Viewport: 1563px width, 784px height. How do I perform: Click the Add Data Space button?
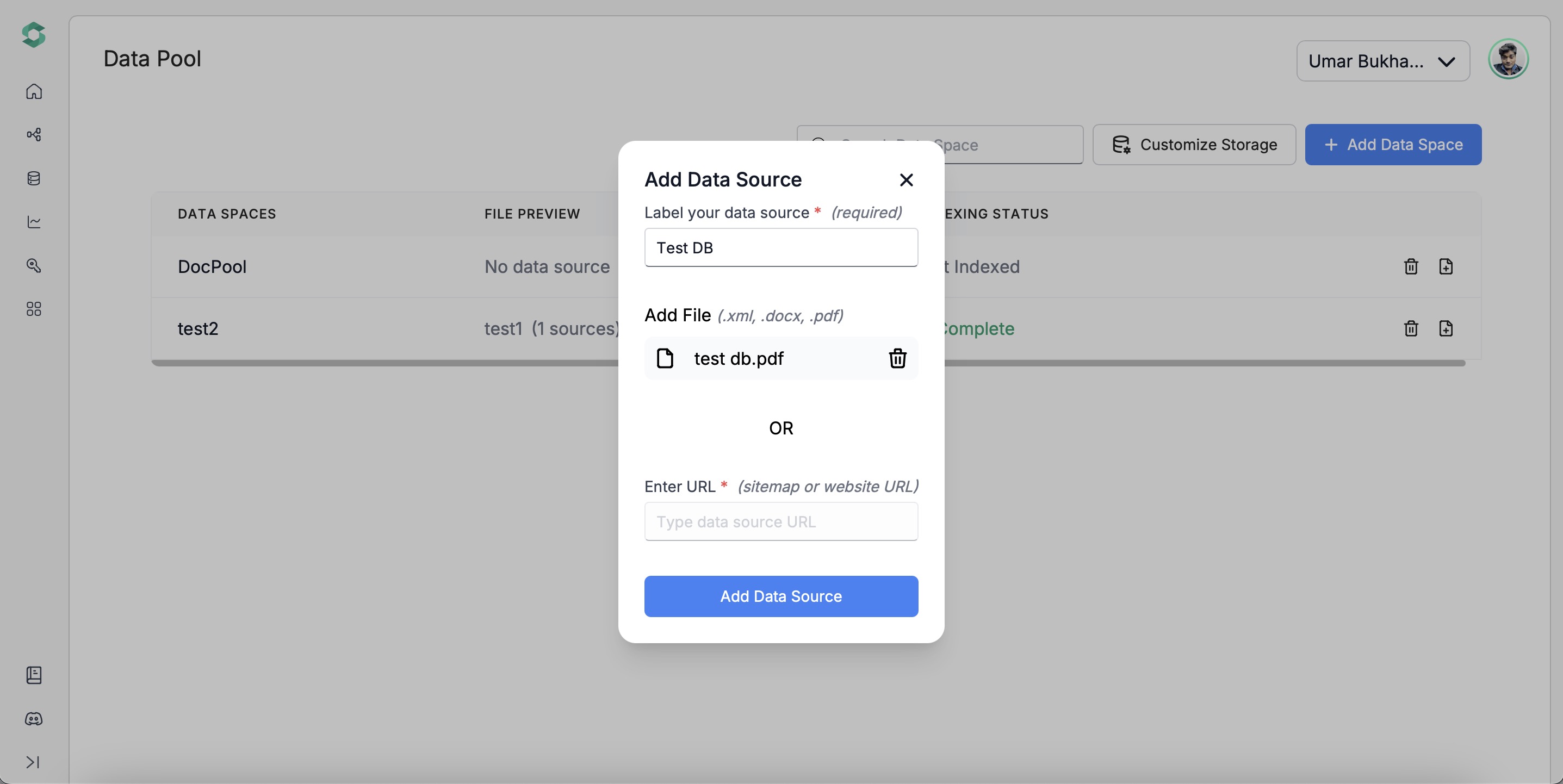pyautogui.click(x=1393, y=145)
